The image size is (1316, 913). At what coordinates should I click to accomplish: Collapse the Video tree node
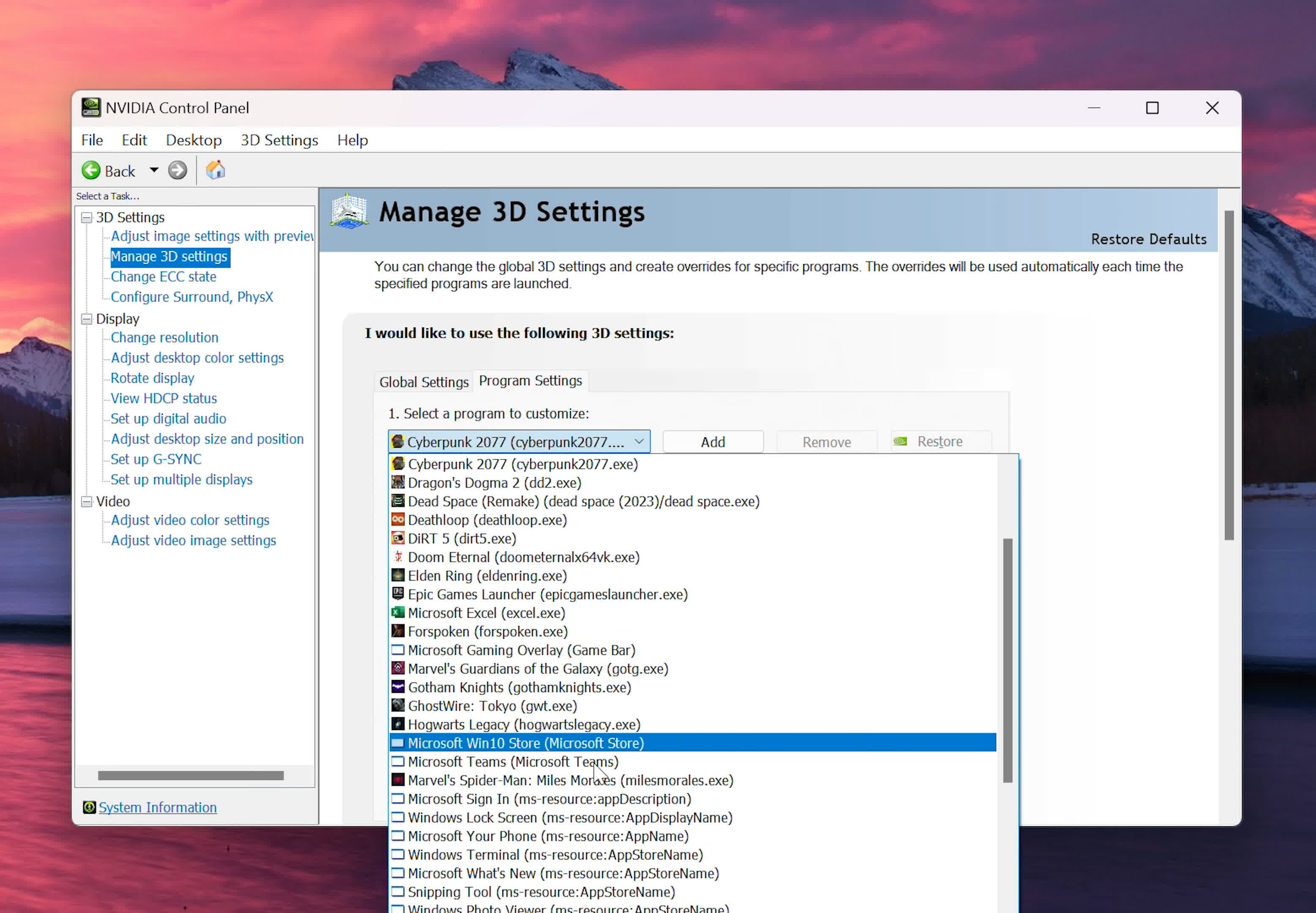86,502
